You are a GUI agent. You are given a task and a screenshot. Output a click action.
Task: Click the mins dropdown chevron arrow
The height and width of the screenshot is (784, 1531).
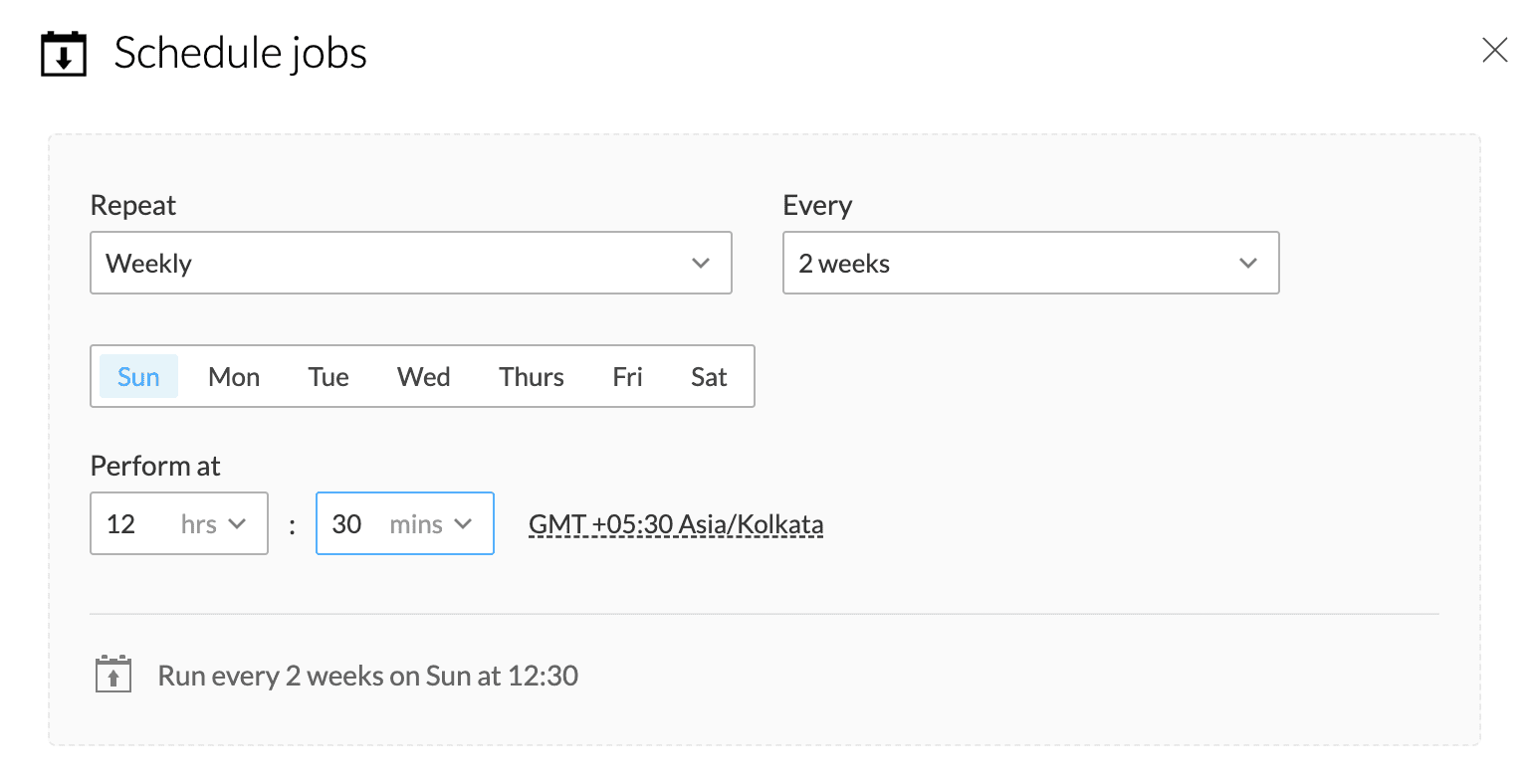[463, 523]
